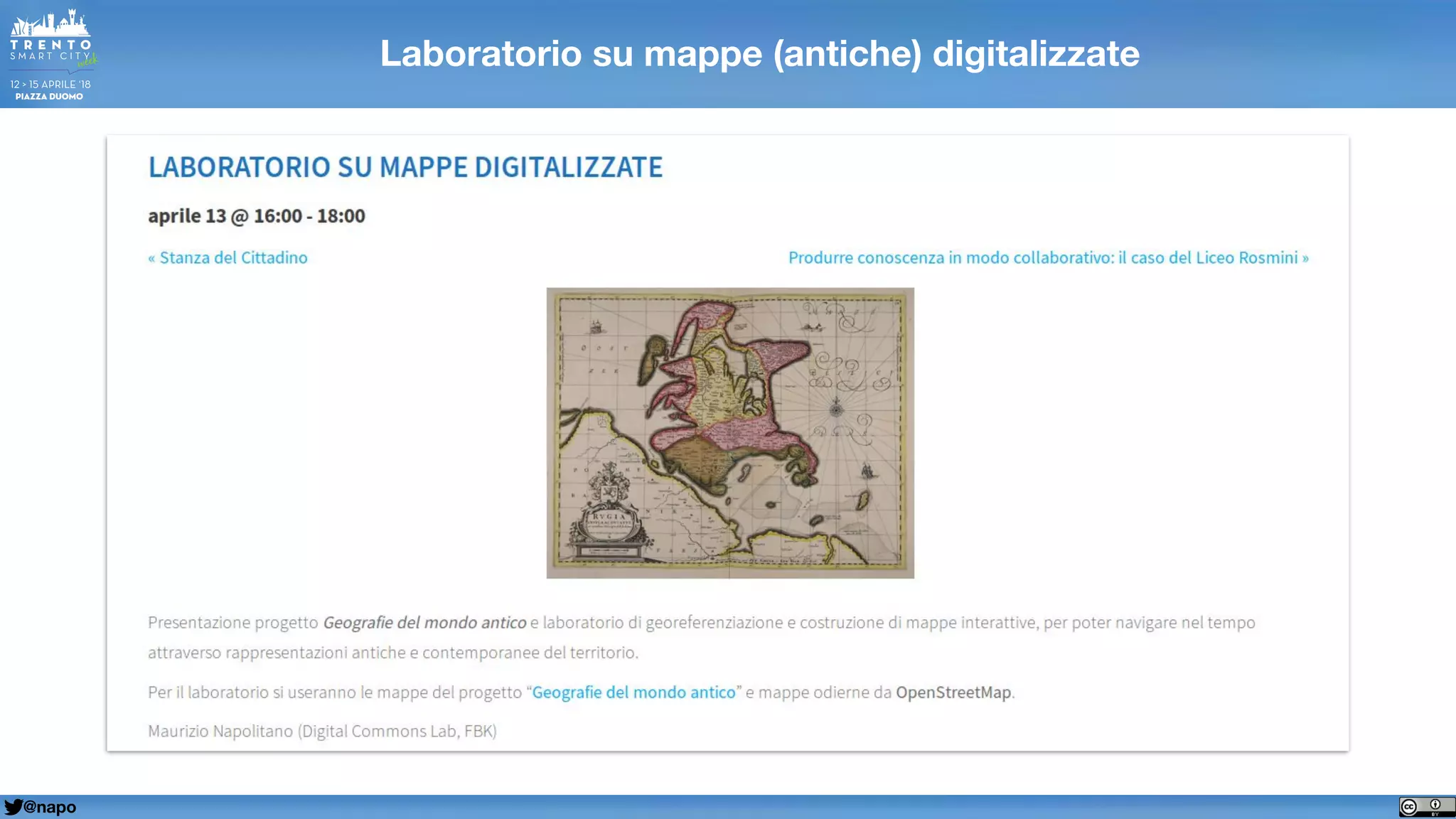Click the @napo Twitter handle
Viewport: 1456px width, 819px height.
click(x=50, y=807)
